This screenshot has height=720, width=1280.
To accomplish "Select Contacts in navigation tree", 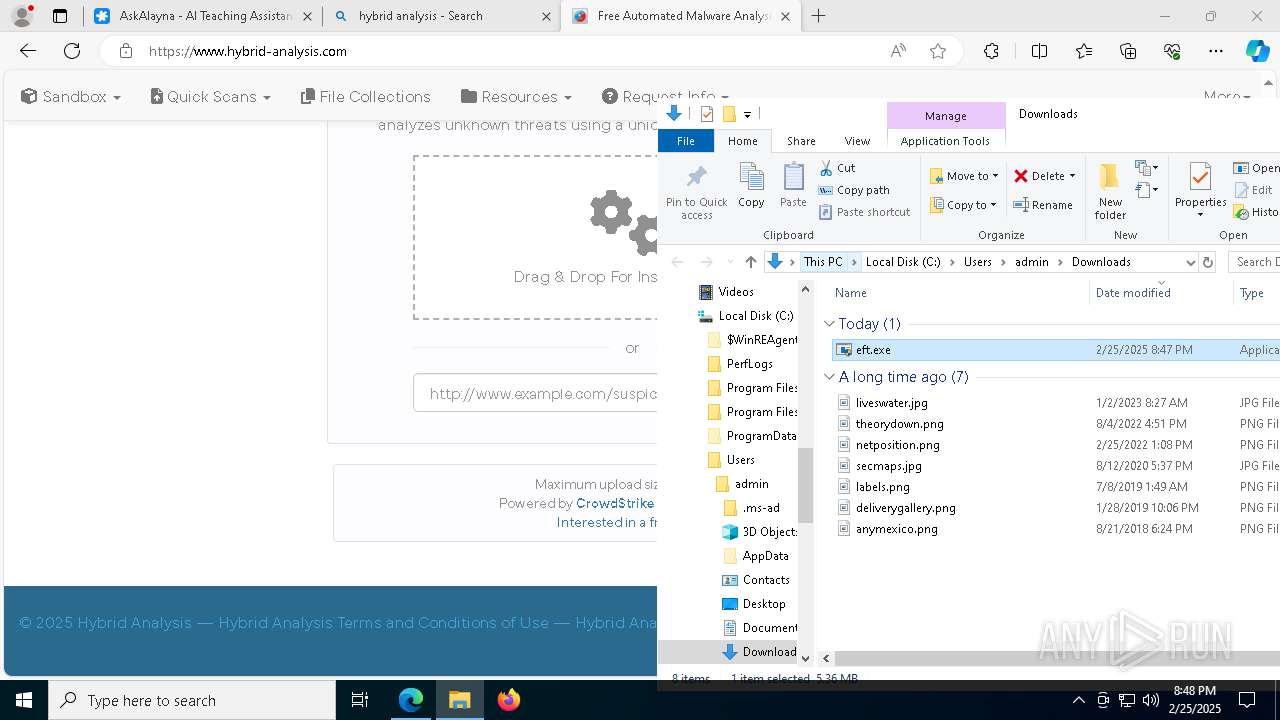I will [766, 580].
